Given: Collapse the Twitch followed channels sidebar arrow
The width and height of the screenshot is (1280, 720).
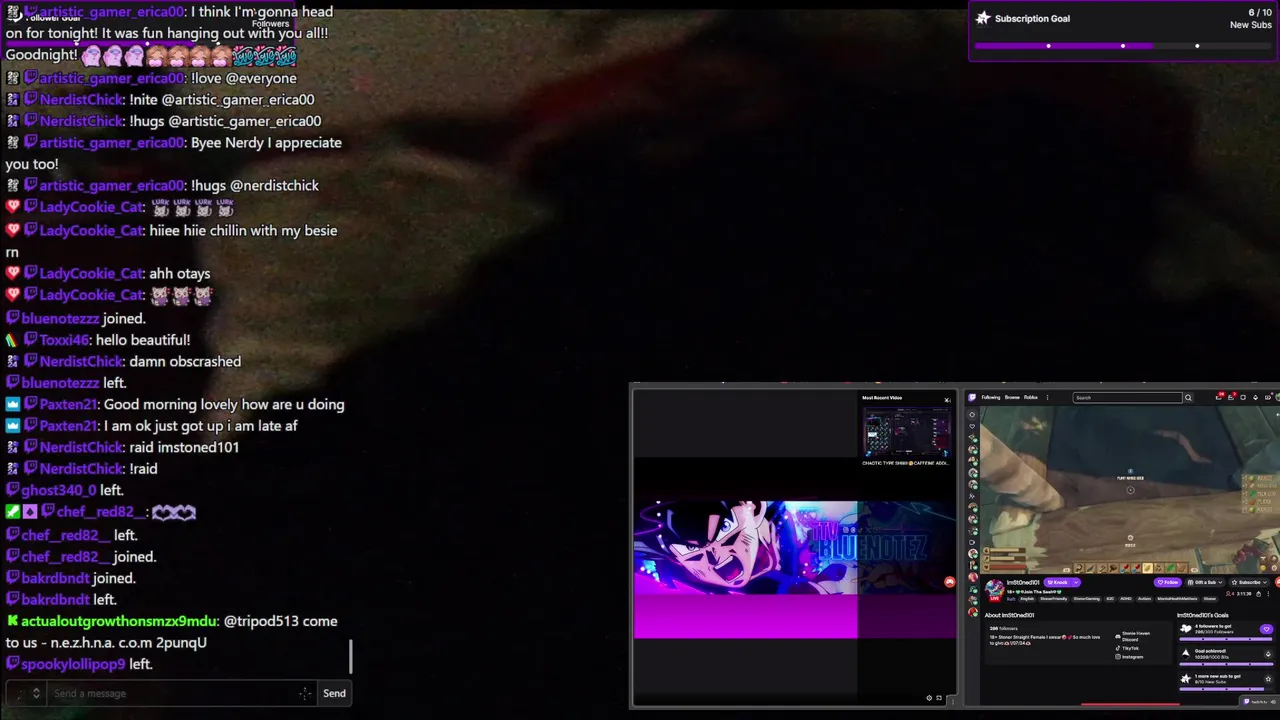Looking at the screenshot, I should click(972, 415).
